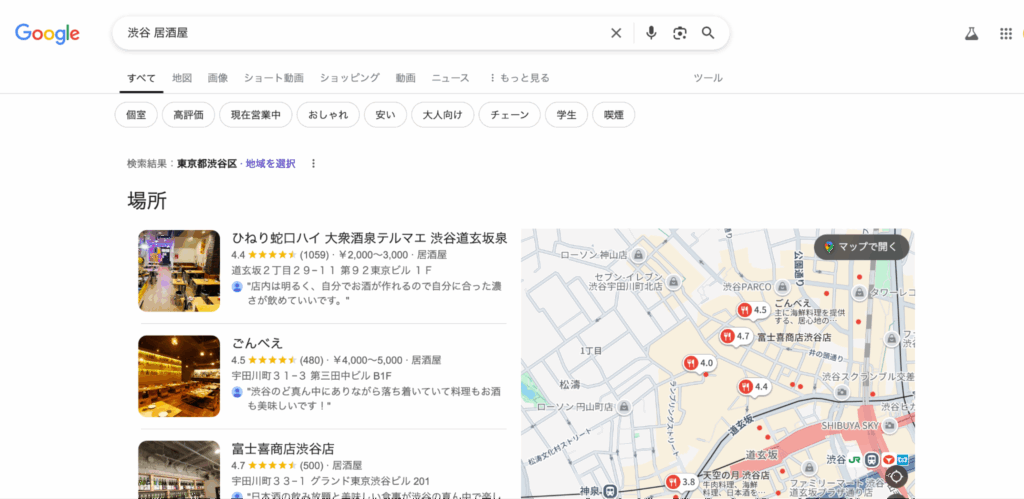
Task: Click address 道玄坂２丁目２９−１１ 第９２東京ビル
Action: coord(332,270)
